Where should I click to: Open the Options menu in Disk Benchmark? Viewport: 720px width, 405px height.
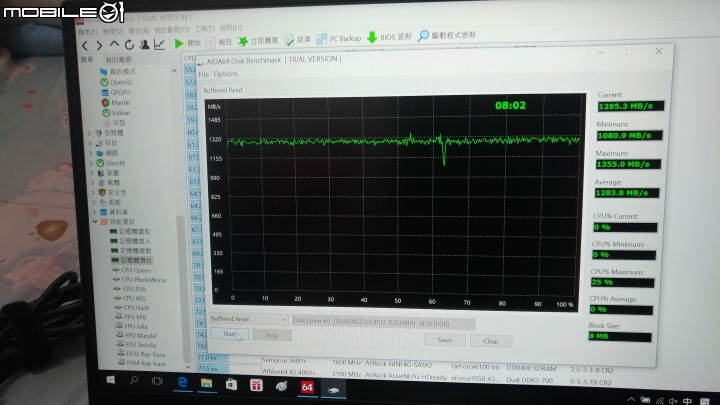pos(225,74)
